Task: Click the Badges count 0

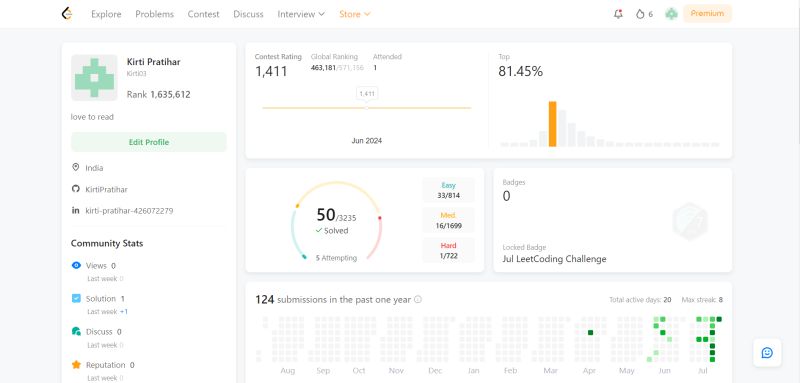Action: pos(506,196)
